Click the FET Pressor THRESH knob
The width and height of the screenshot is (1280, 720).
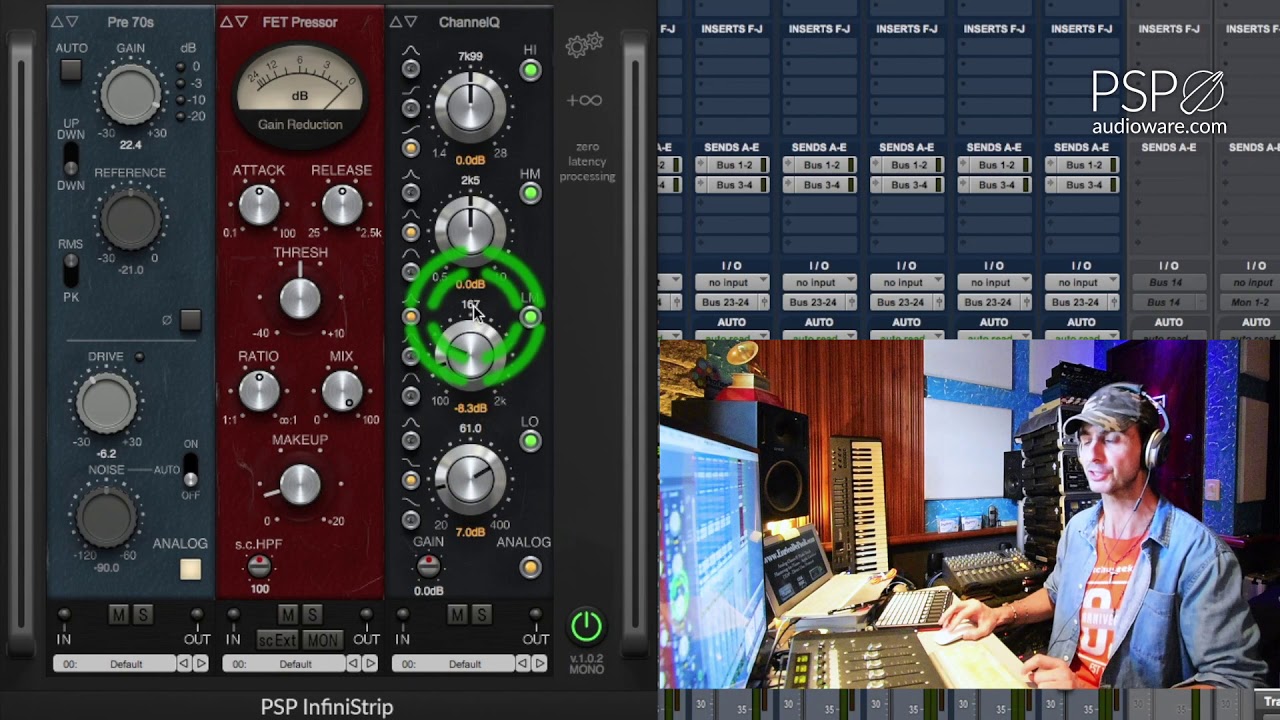point(300,298)
